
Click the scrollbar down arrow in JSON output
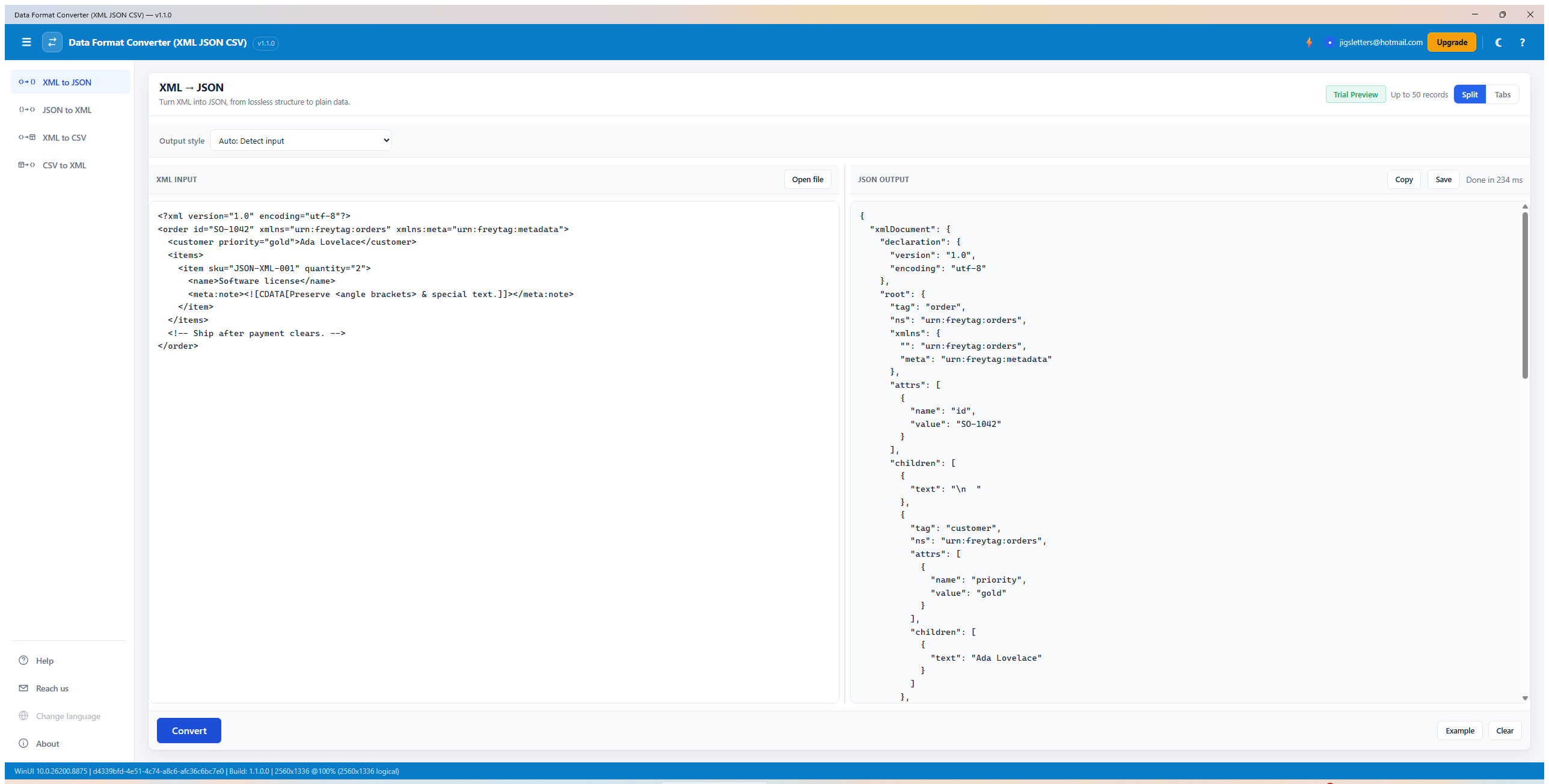click(x=1525, y=698)
